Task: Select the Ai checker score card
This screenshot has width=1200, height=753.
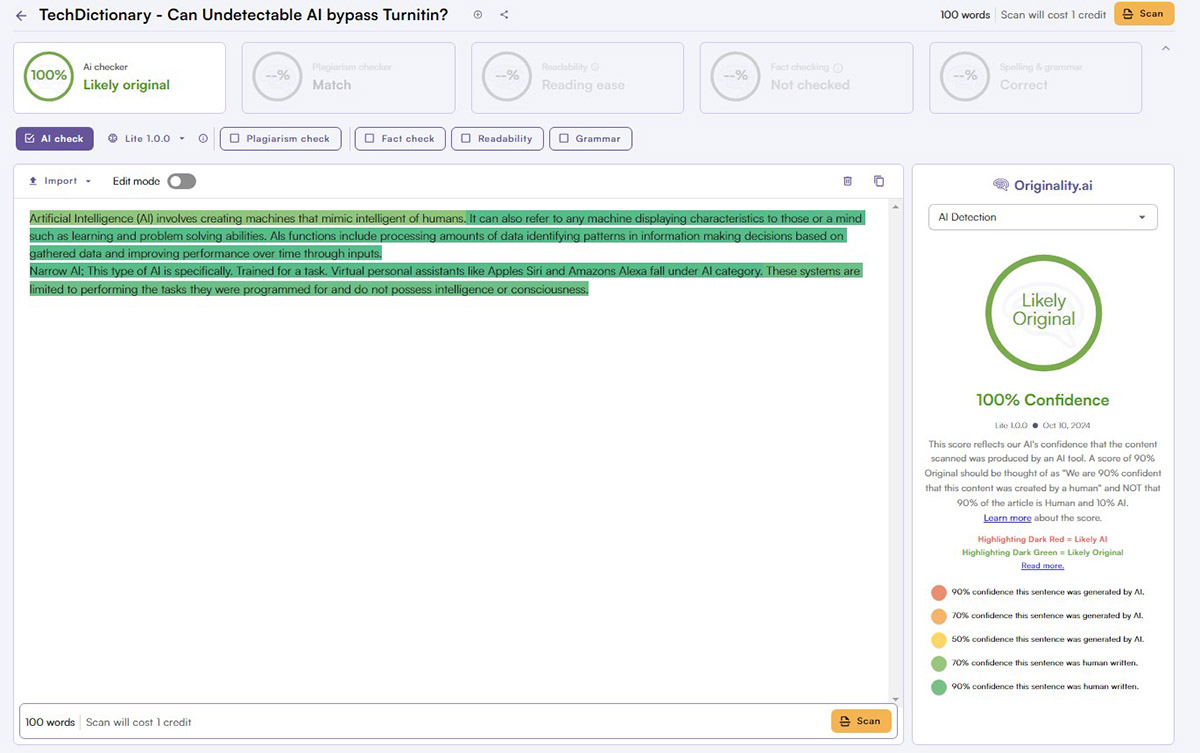Action: pyautogui.click(x=119, y=77)
